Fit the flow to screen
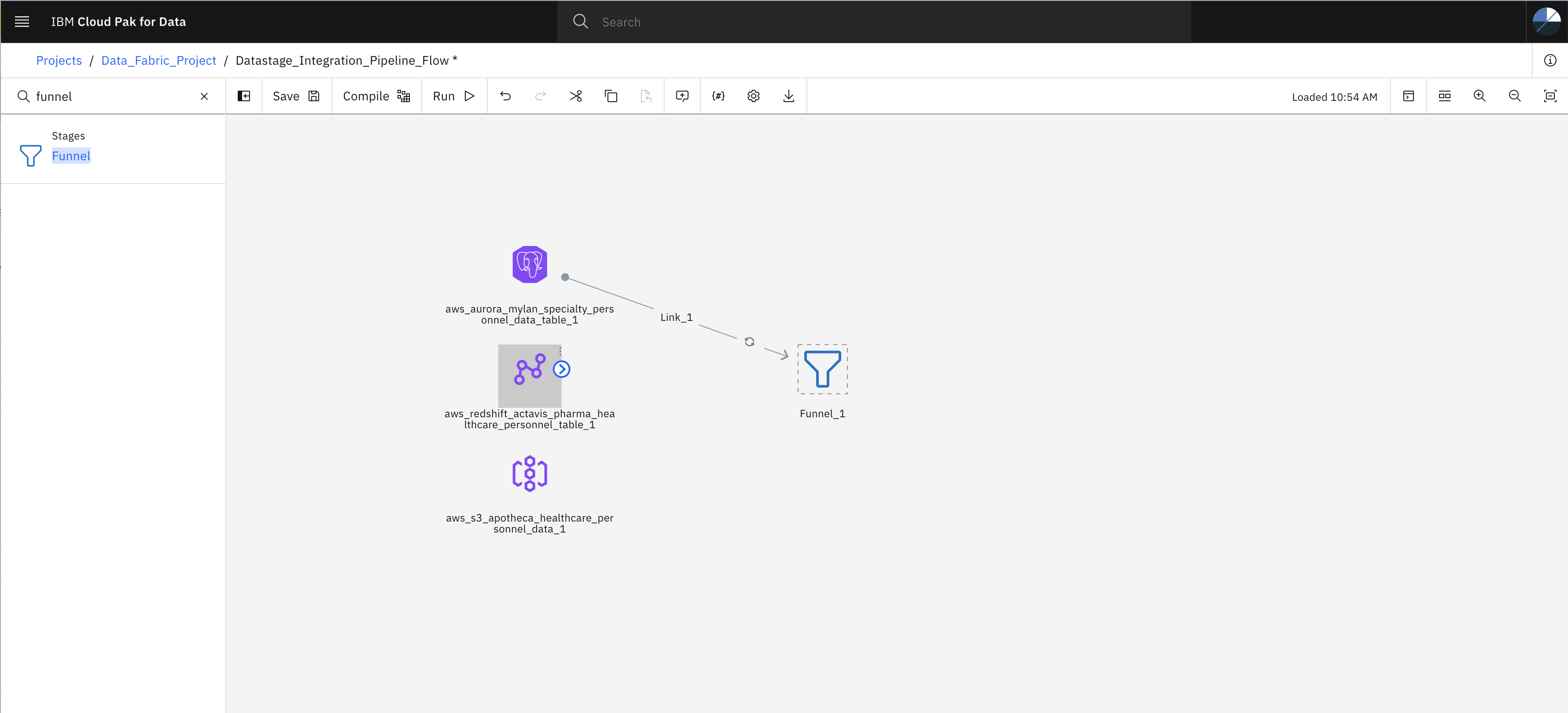This screenshot has width=1568, height=713. point(1550,96)
